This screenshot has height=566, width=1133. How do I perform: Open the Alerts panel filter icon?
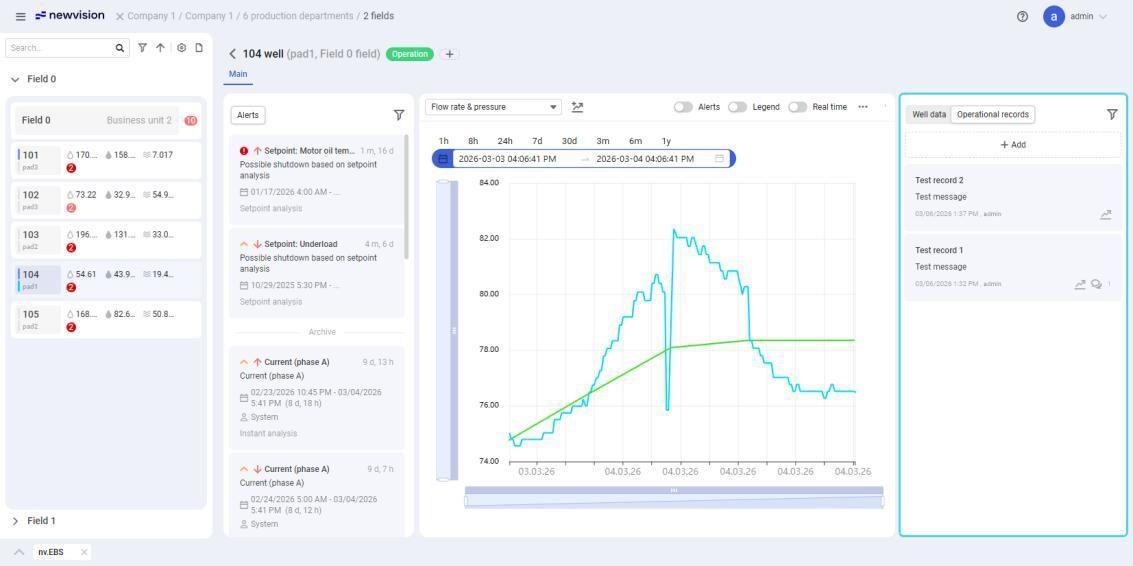click(x=399, y=115)
